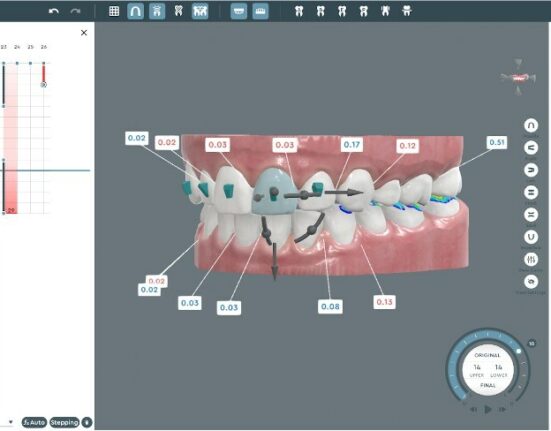Switch to right side view icon

[531, 148]
